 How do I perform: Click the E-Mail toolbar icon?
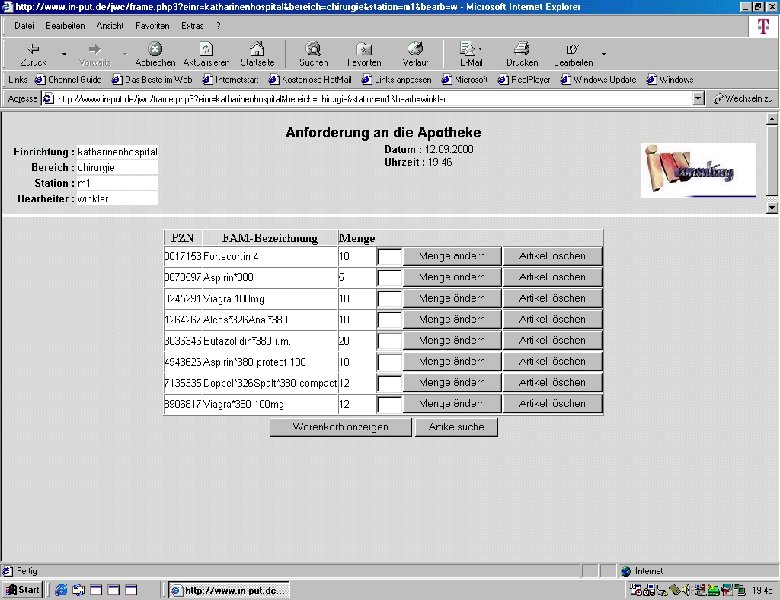471,54
